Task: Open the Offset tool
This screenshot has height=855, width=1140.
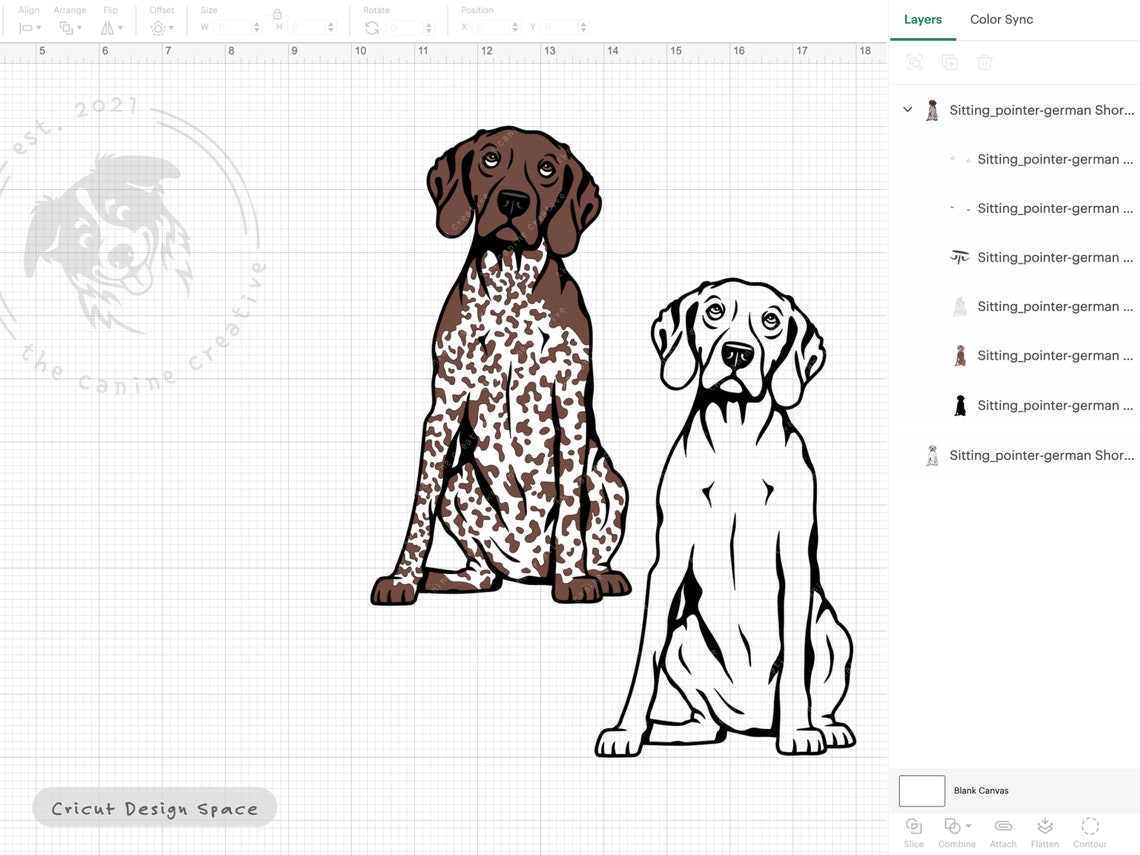Action: tap(160, 27)
